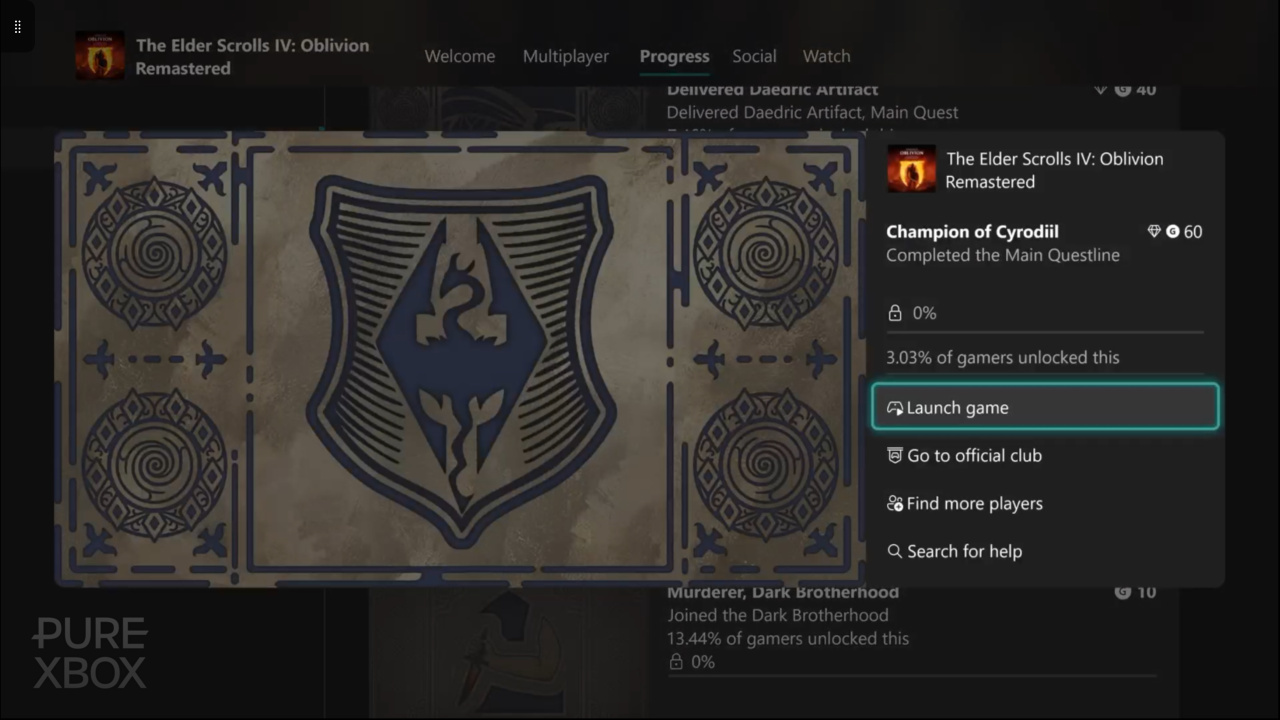Viewport: 1280px width, 720px height.
Task: Click the achievement progress bar at 0%
Action: click(1045, 331)
